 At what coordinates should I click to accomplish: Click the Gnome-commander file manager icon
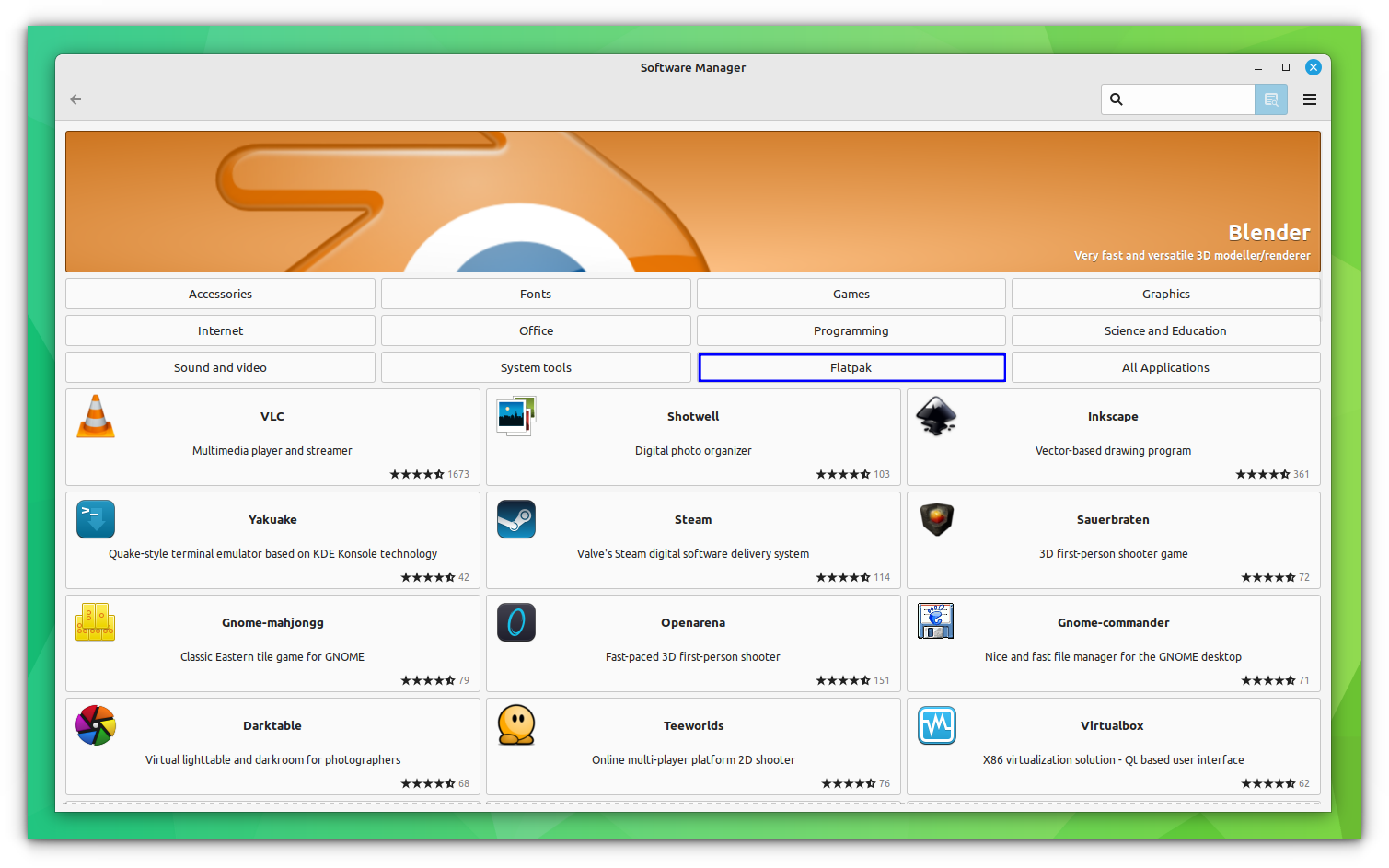[936, 622]
